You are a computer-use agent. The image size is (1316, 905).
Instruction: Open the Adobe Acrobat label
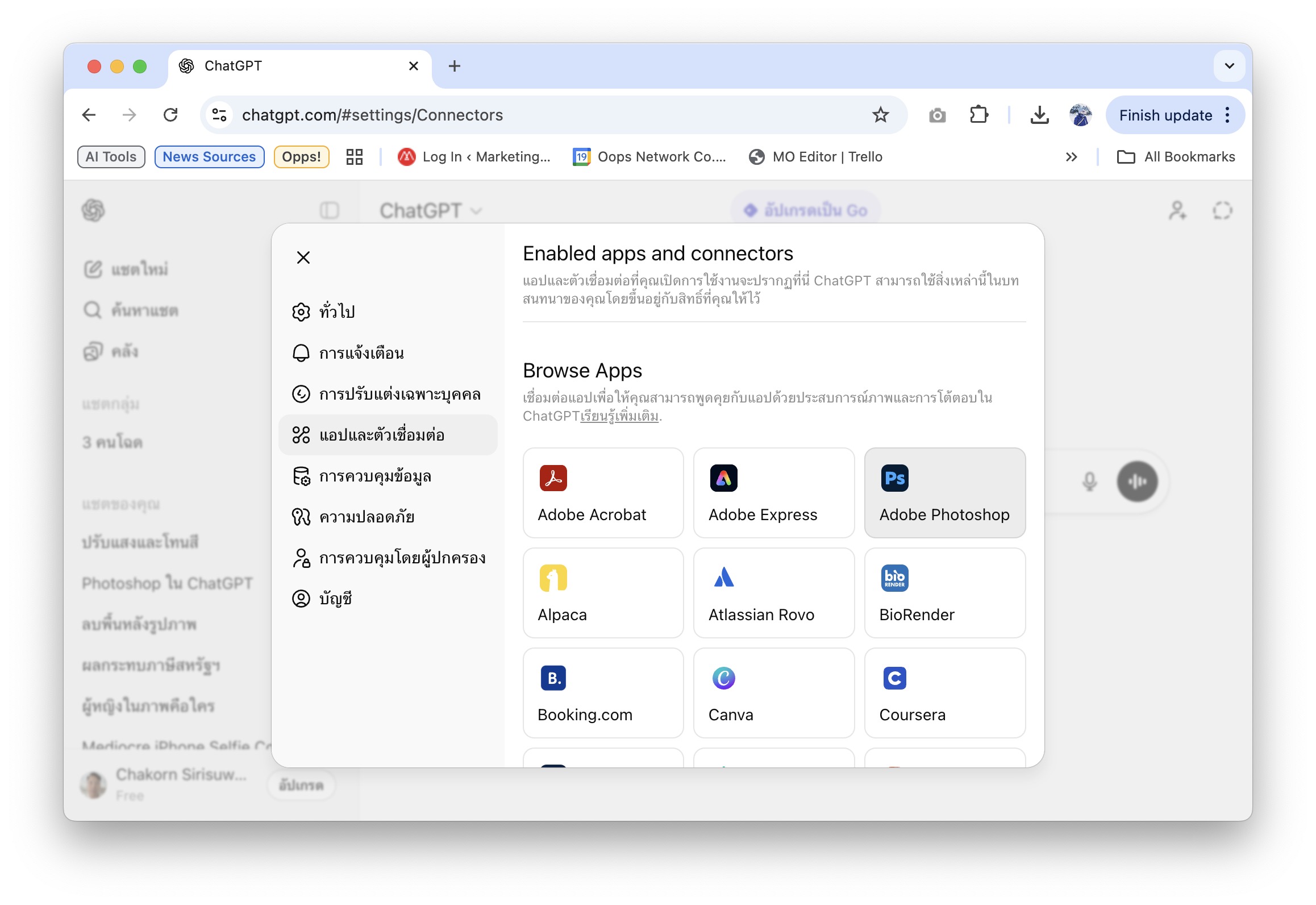click(x=592, y=514)
